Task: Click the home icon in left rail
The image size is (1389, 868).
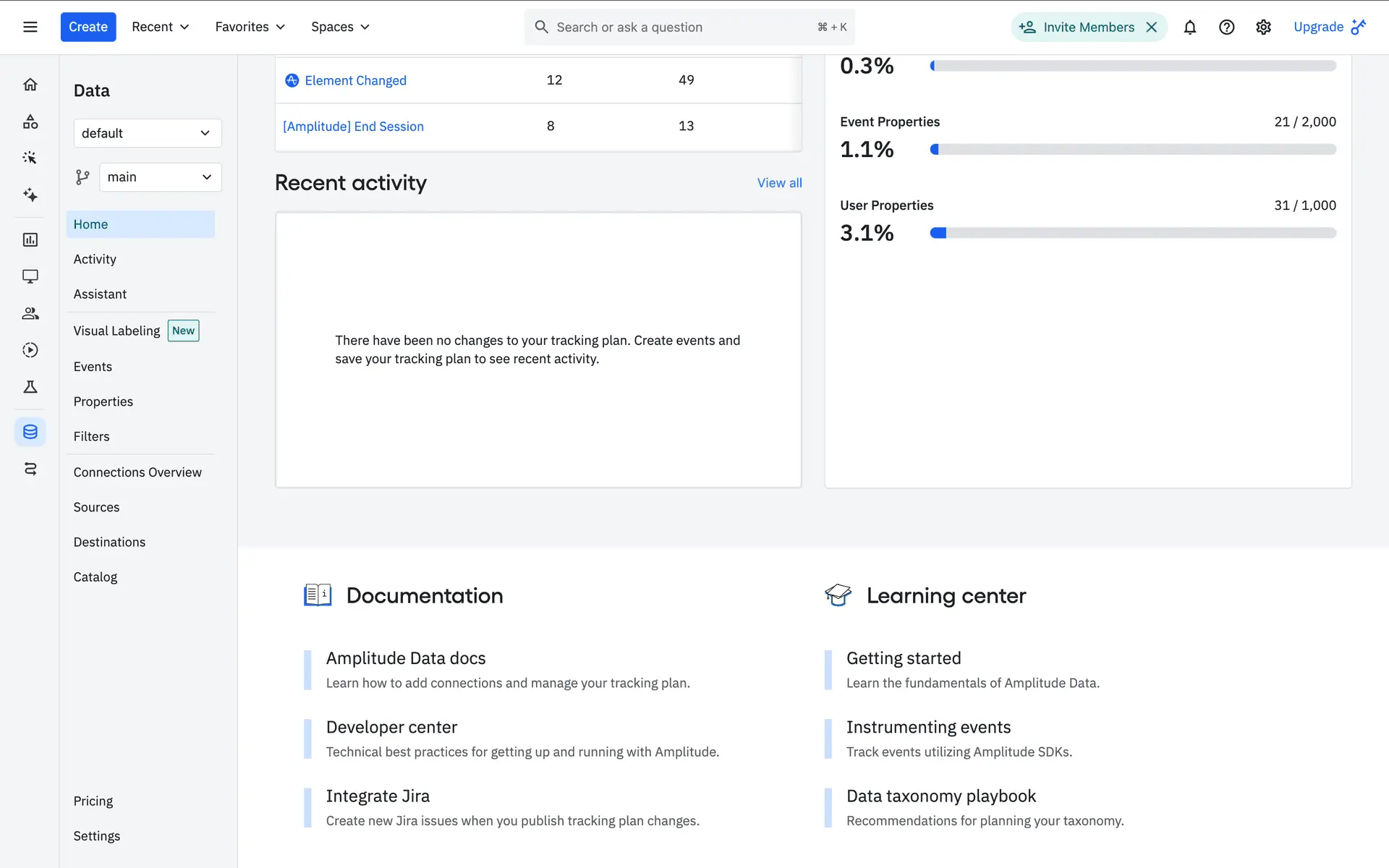Action: click(30, 85)
